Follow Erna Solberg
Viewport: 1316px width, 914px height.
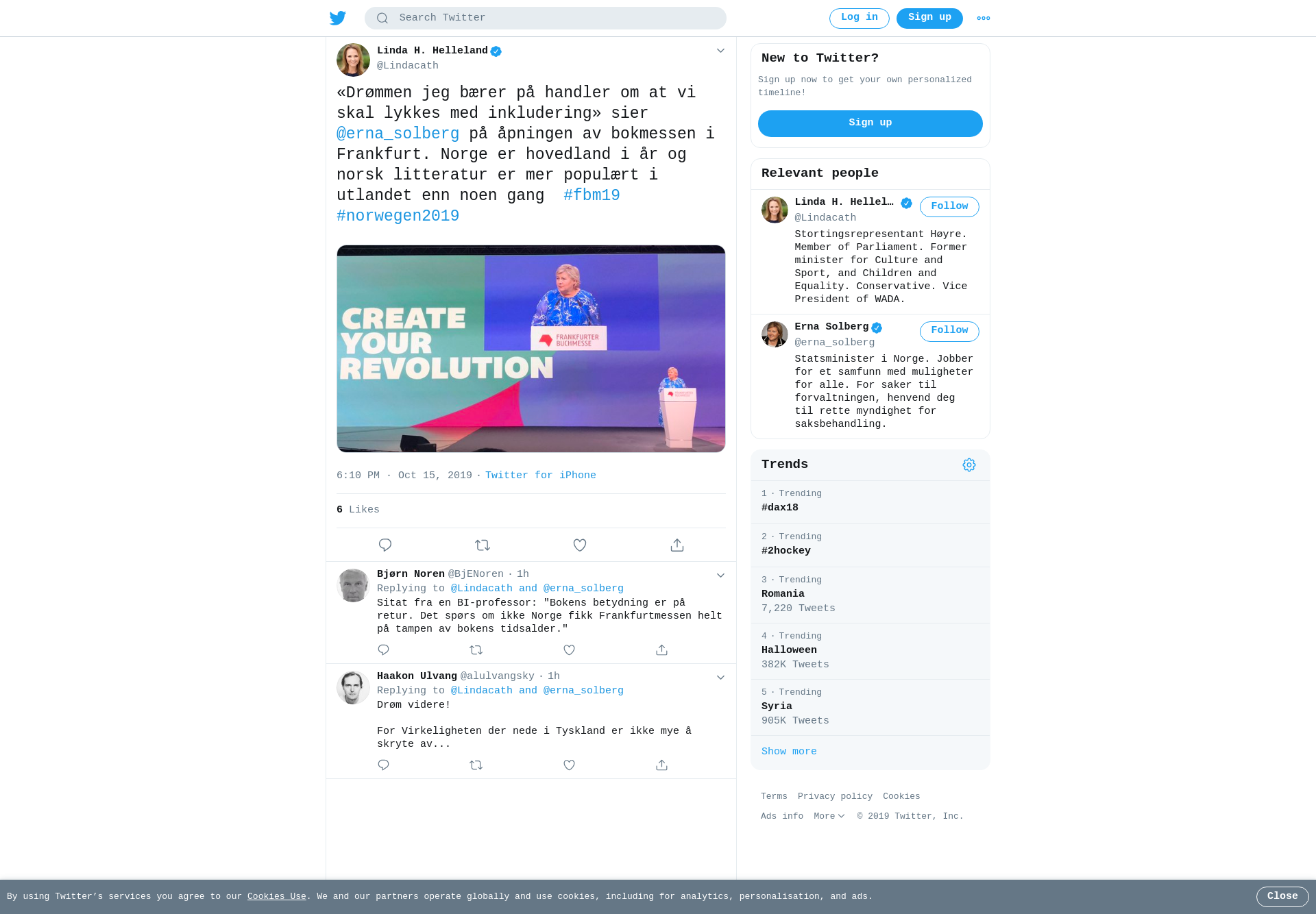click(x=949, y=331)
